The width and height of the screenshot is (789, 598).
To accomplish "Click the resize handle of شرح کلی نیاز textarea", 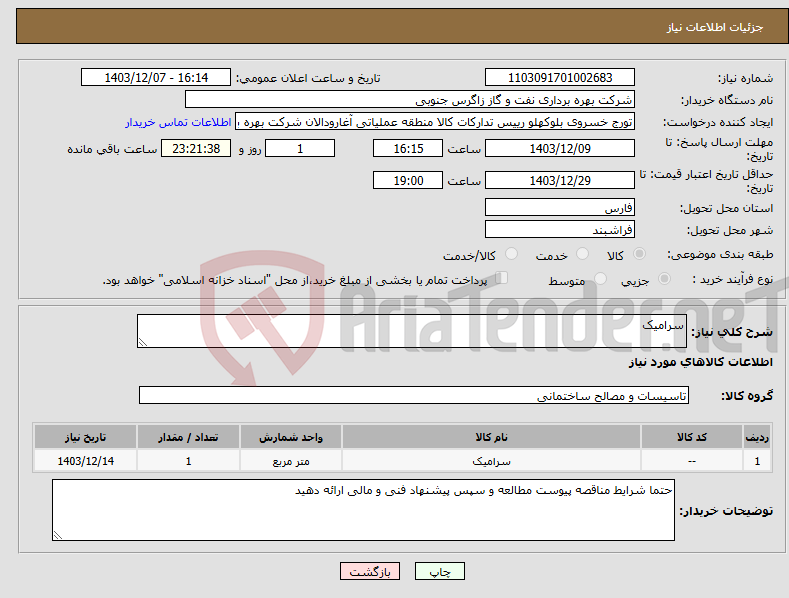I will pyautogui.click(x=142, y=342).
